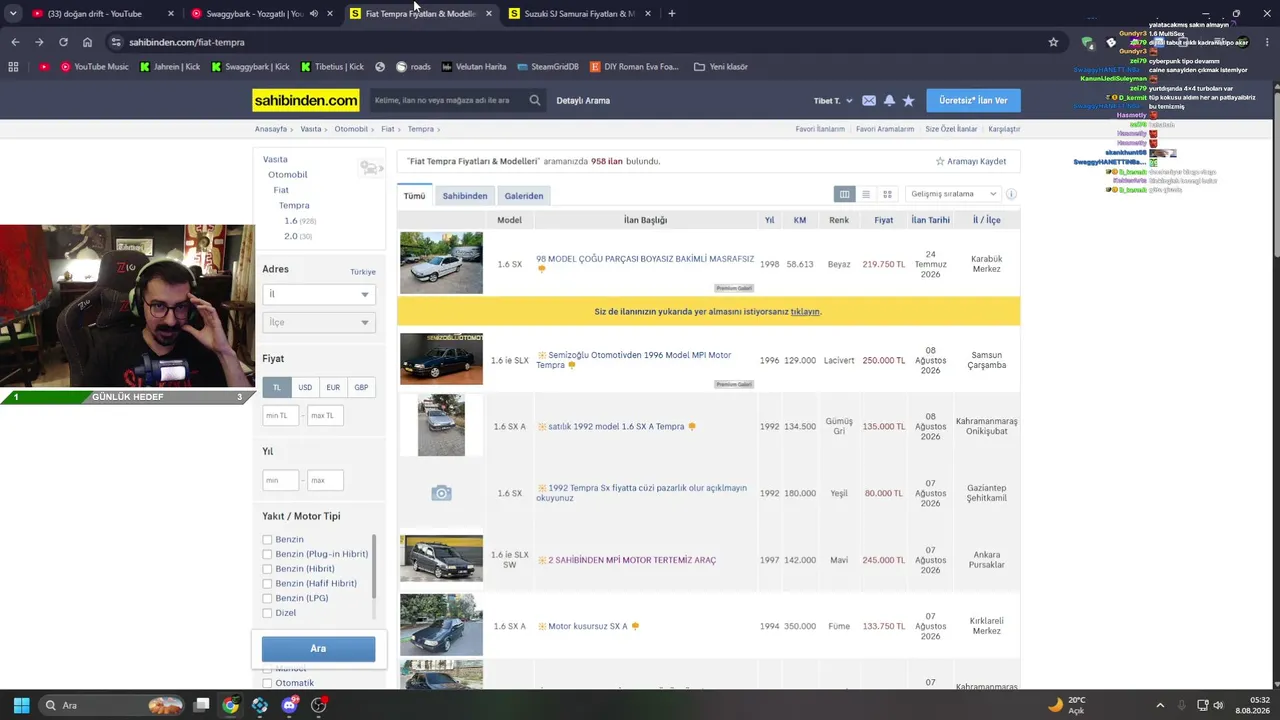
Task: Switch to the Suzuki SJ Samurai browser tab
Action: tap(580, 14)
